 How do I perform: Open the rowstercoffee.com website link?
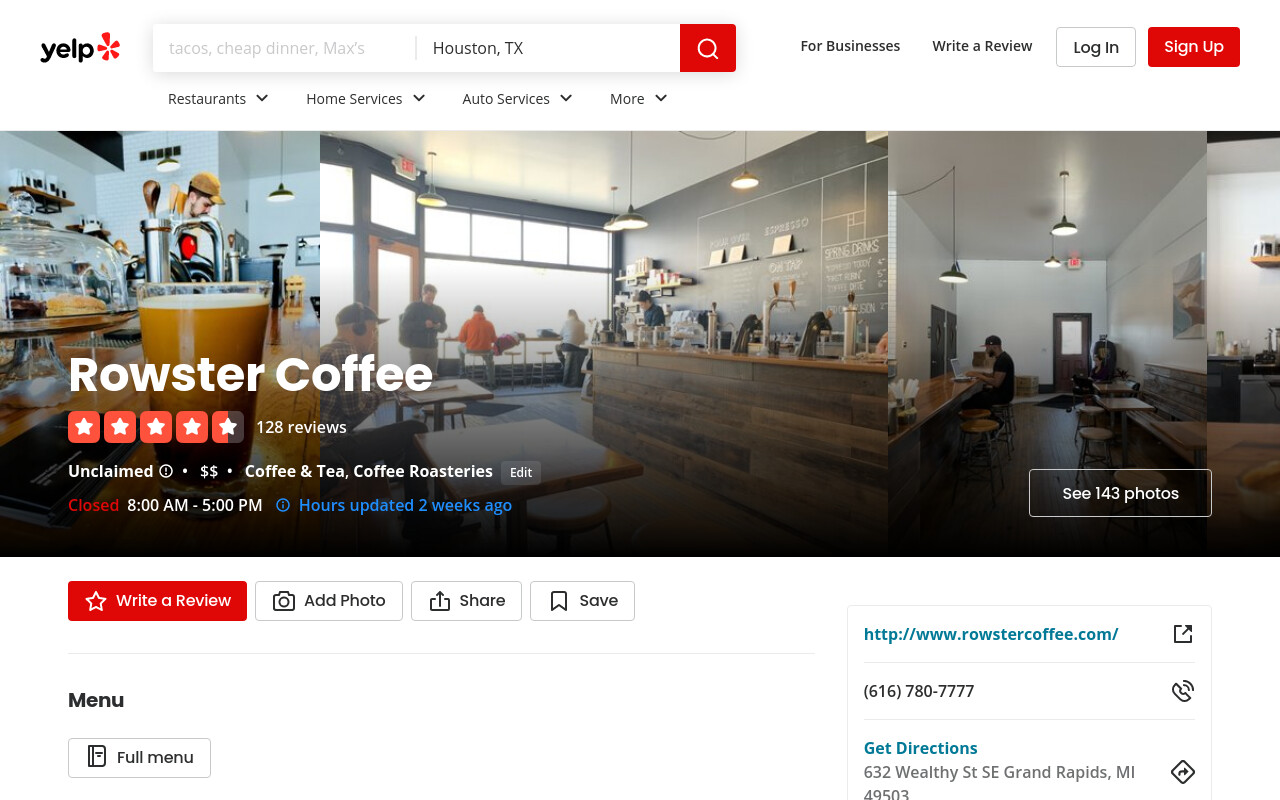pos(991,634)
